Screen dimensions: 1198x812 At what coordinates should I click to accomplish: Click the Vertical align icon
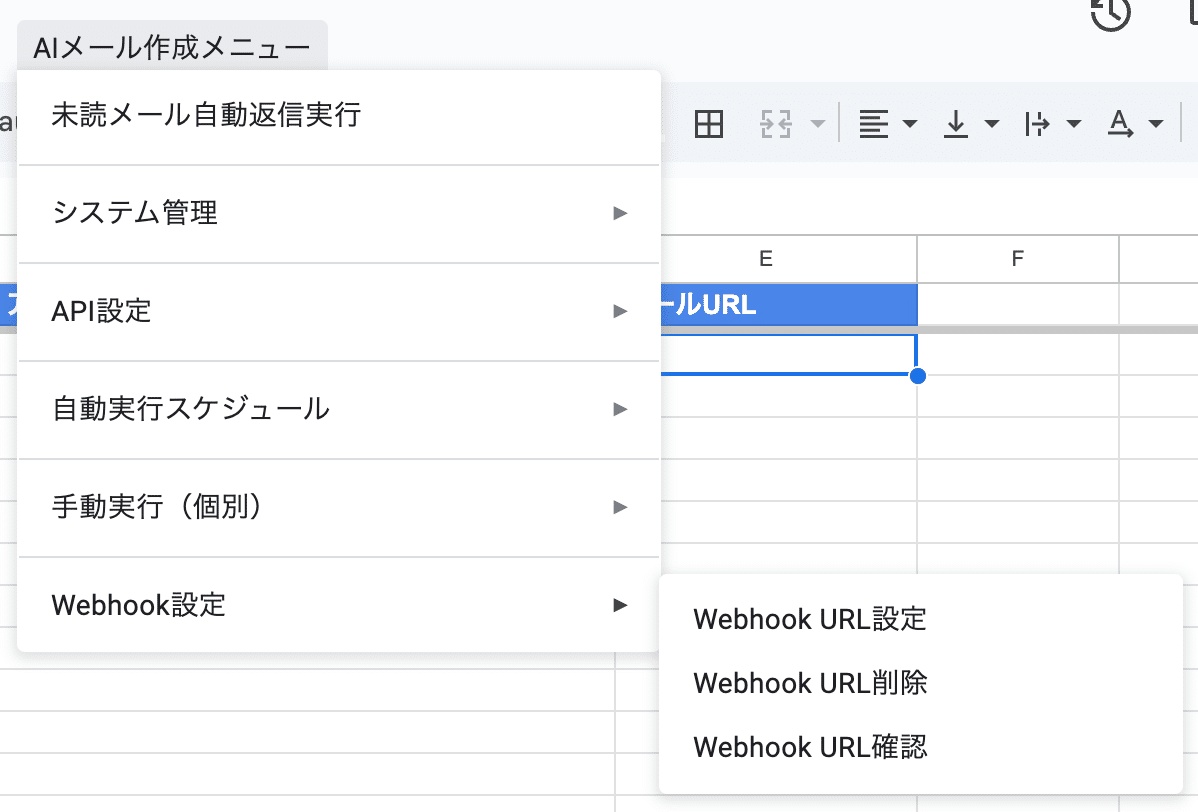pos(957,125)
